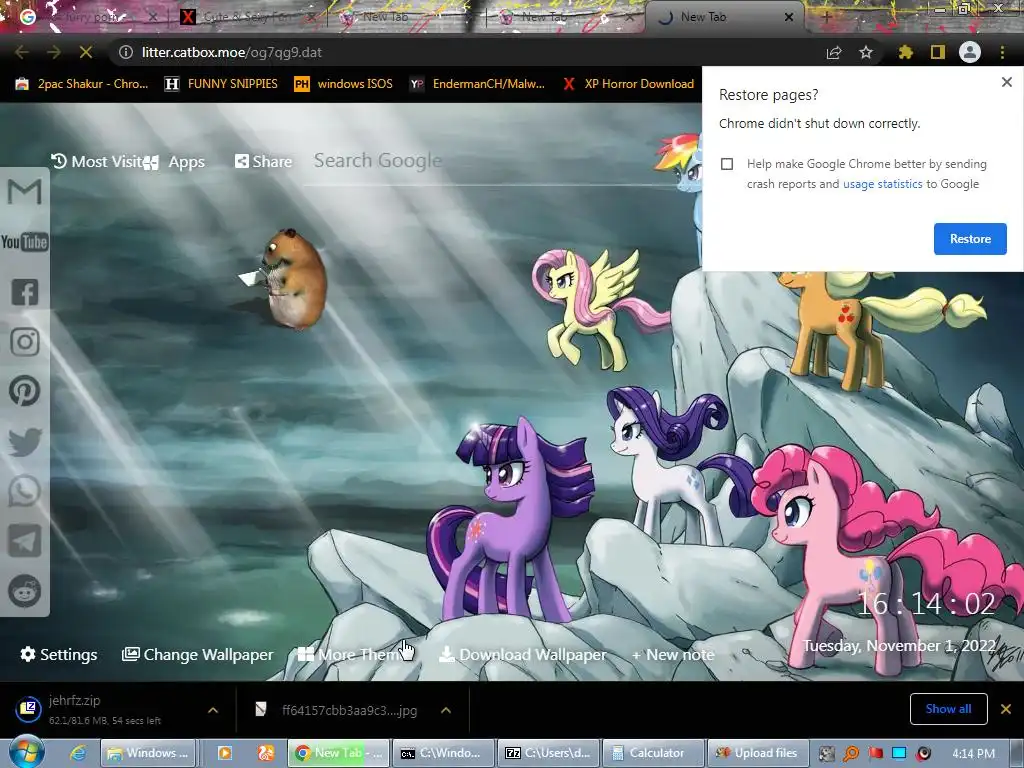Open media player taskbar icon
Image resolution: width=1024 pixels, height=768 pixels.
pos(224,753)
